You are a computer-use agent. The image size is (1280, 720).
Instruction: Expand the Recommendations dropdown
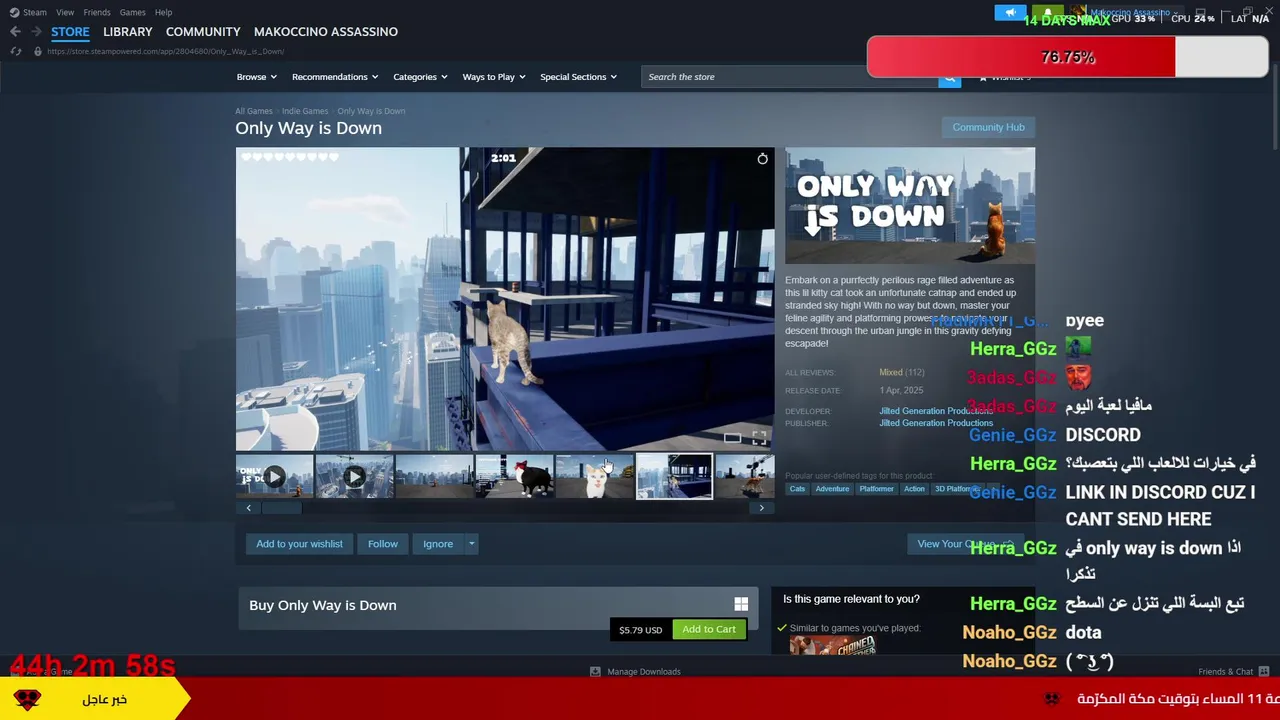point(335,77)
